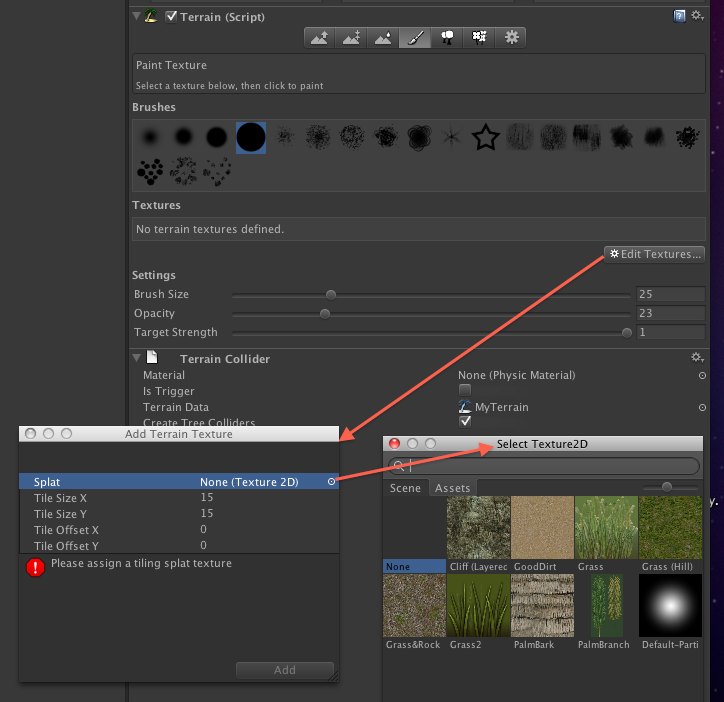Switch to the Scene tab

(x=405, y=488)
